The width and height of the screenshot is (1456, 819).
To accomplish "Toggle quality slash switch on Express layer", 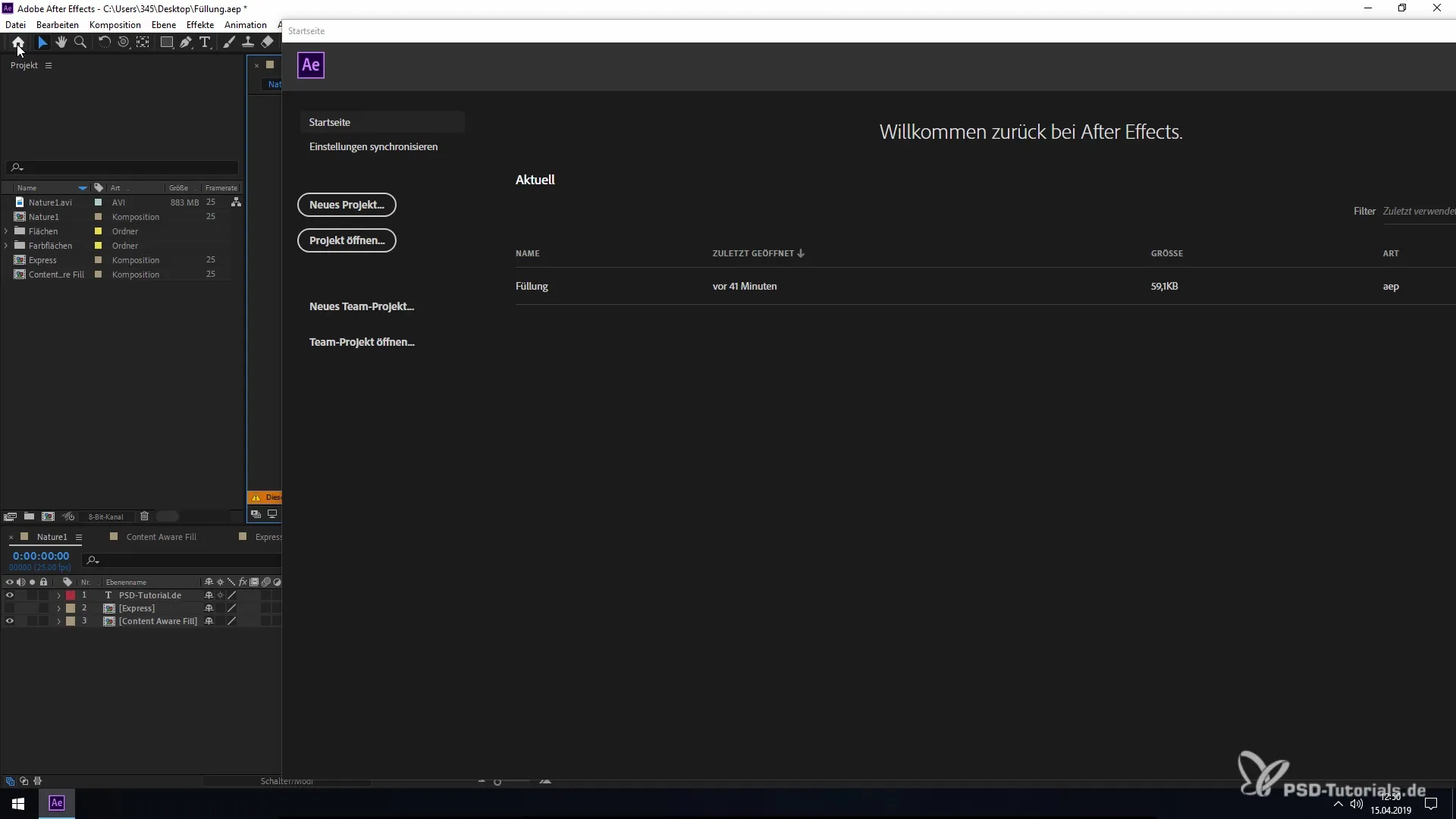I will tap(232, 609).
